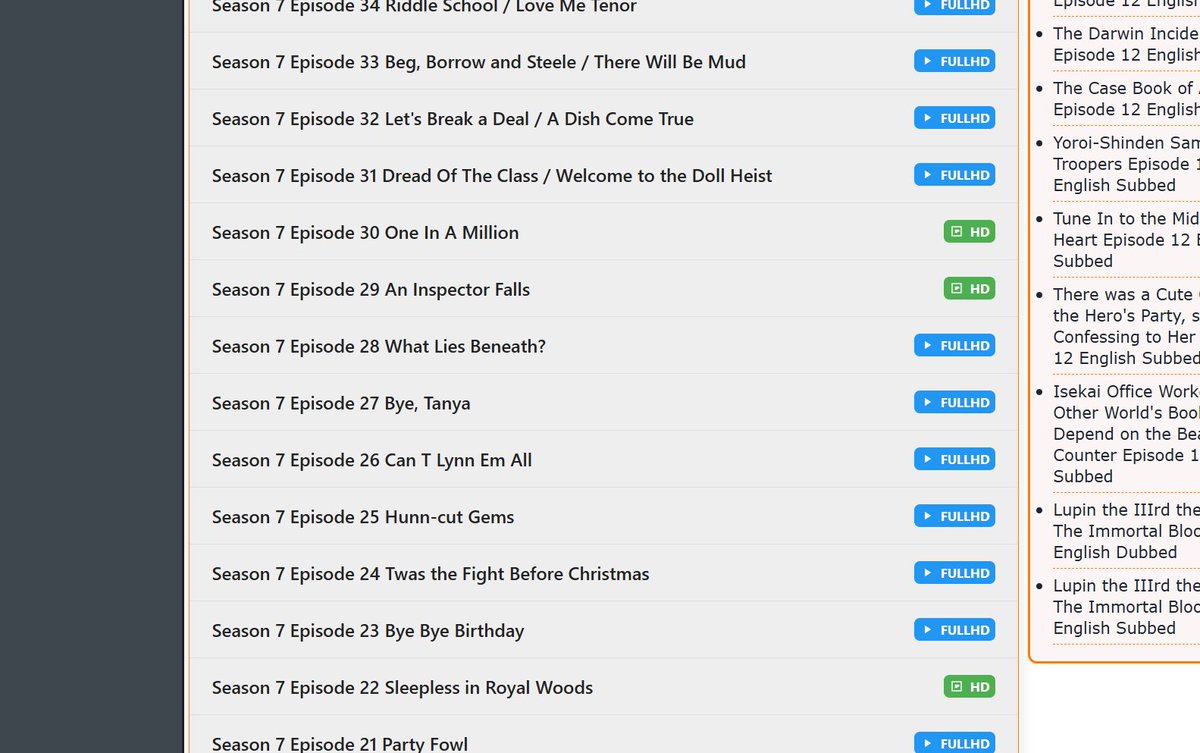Open Season 7 Episode 21 Party Fowl
The width and height of the screenshot is (1200, 753).
click(x=340, y=744)
